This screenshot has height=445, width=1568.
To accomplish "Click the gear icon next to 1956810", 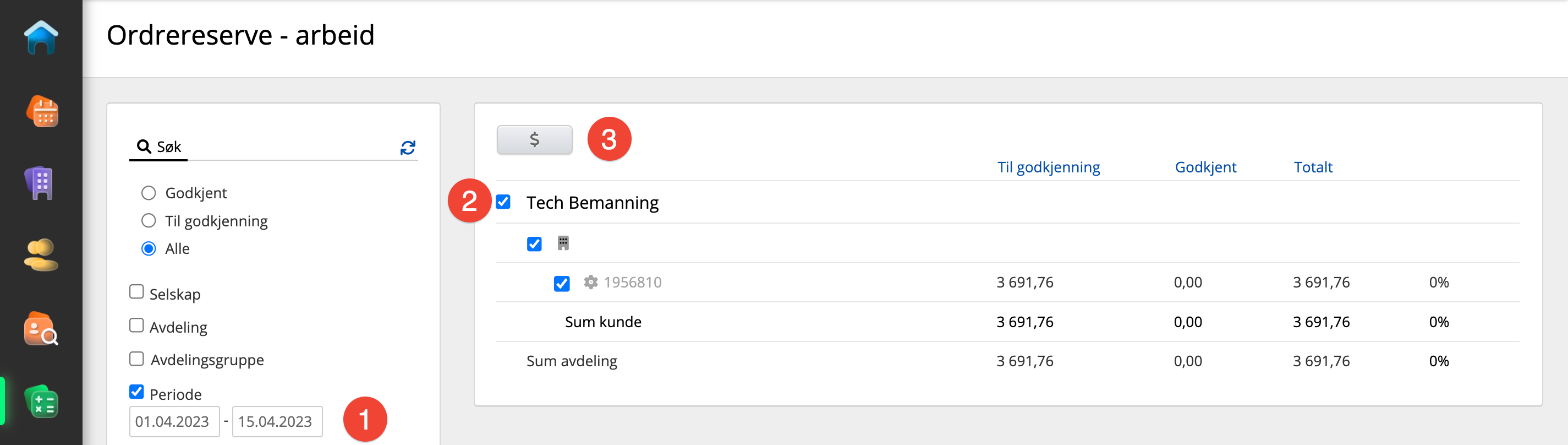I will [590, 282].
